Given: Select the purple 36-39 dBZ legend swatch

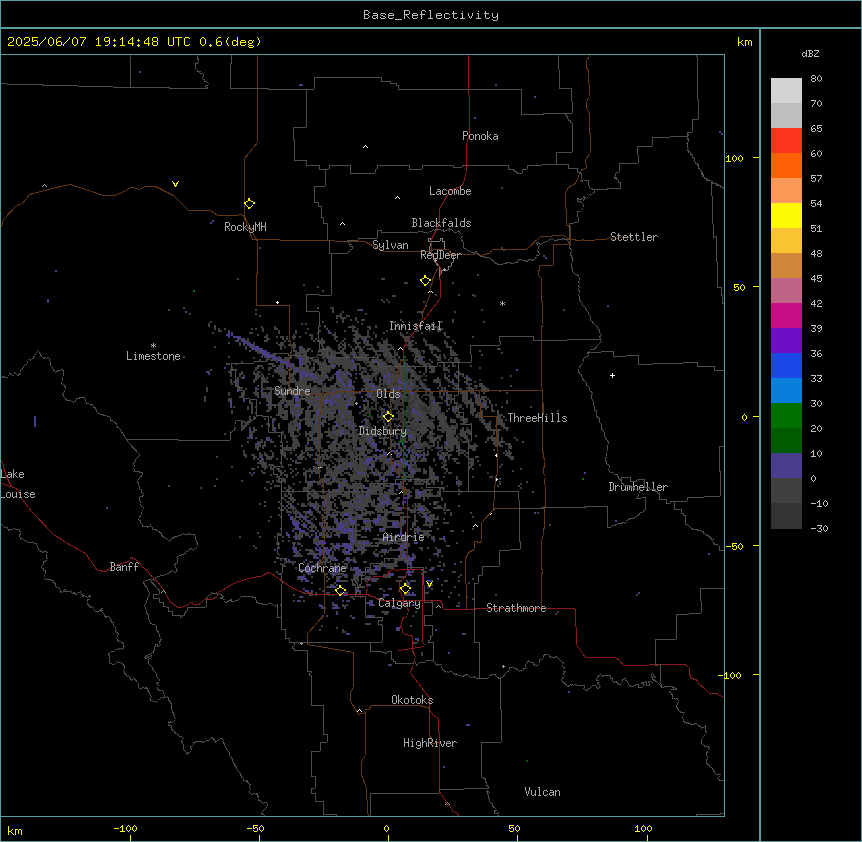Looking at the screenshot, I should pyautogui.click(x=786, y=341).
